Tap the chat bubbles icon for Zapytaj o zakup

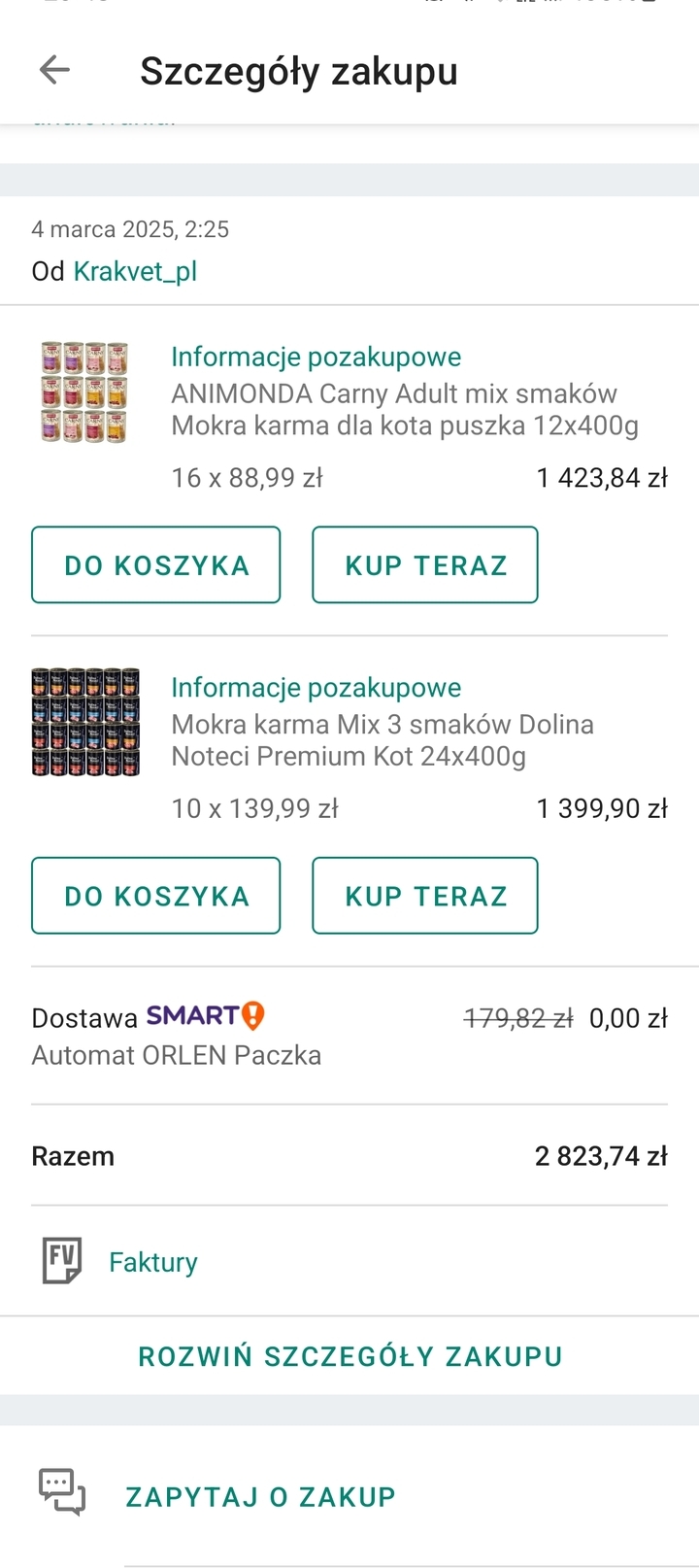(x=62, y=1492)
